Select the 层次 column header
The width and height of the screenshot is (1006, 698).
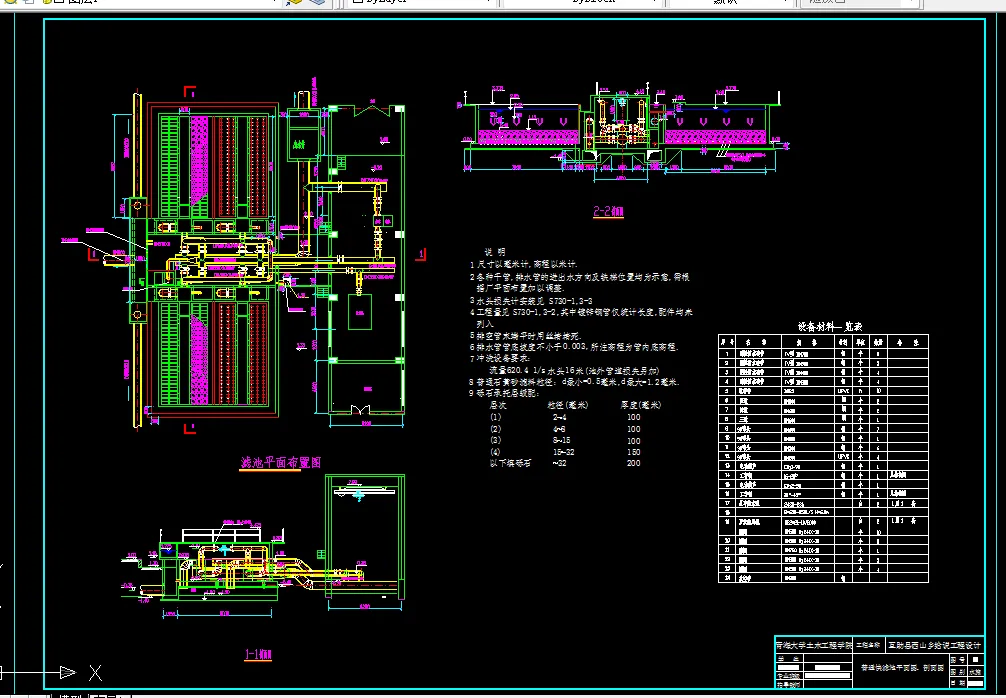click(499, 405)
